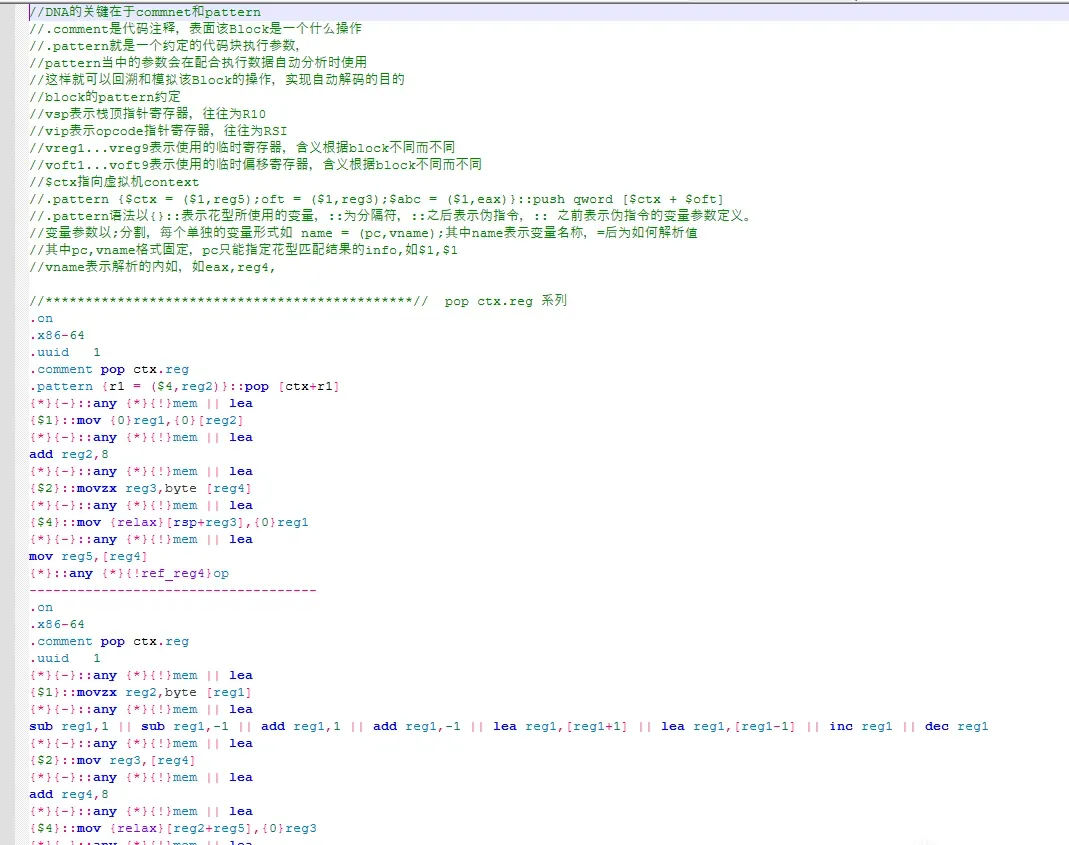Click the '//$ctx' virtual machine context comment
This screenshot has height=845, width=1069.
[x=114, y=182]
